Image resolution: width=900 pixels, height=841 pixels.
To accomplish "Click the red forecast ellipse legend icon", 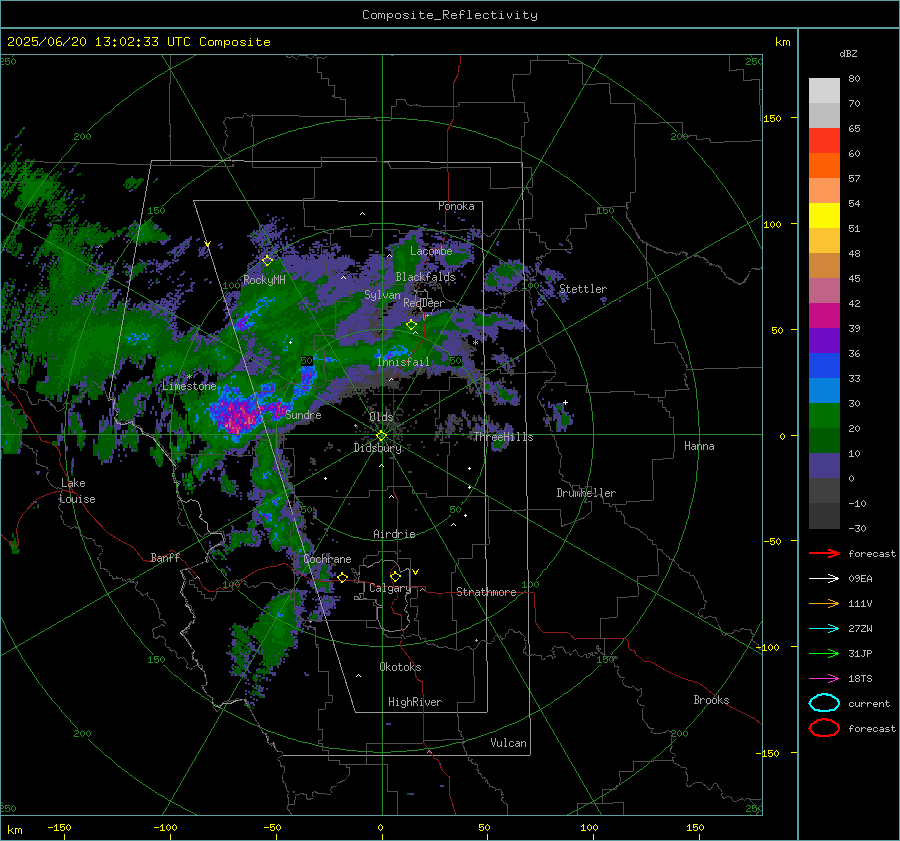I will click(824, 728).
